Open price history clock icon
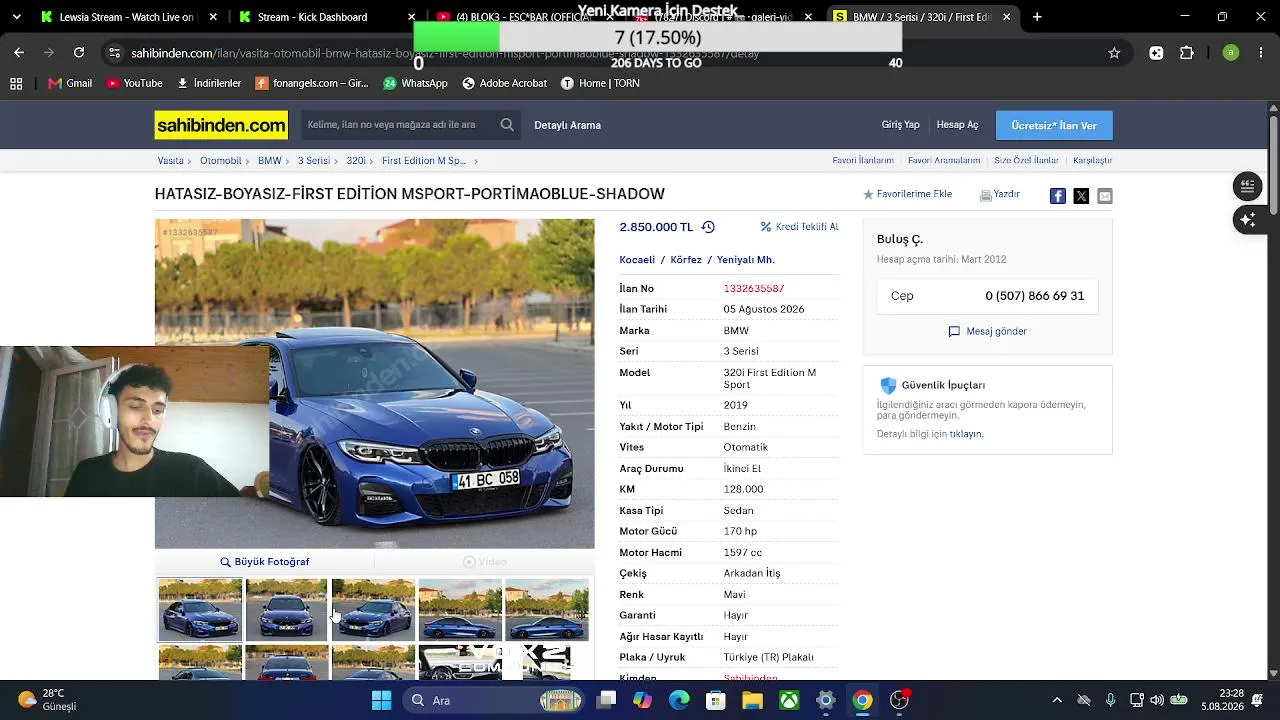 click(708, 227)
